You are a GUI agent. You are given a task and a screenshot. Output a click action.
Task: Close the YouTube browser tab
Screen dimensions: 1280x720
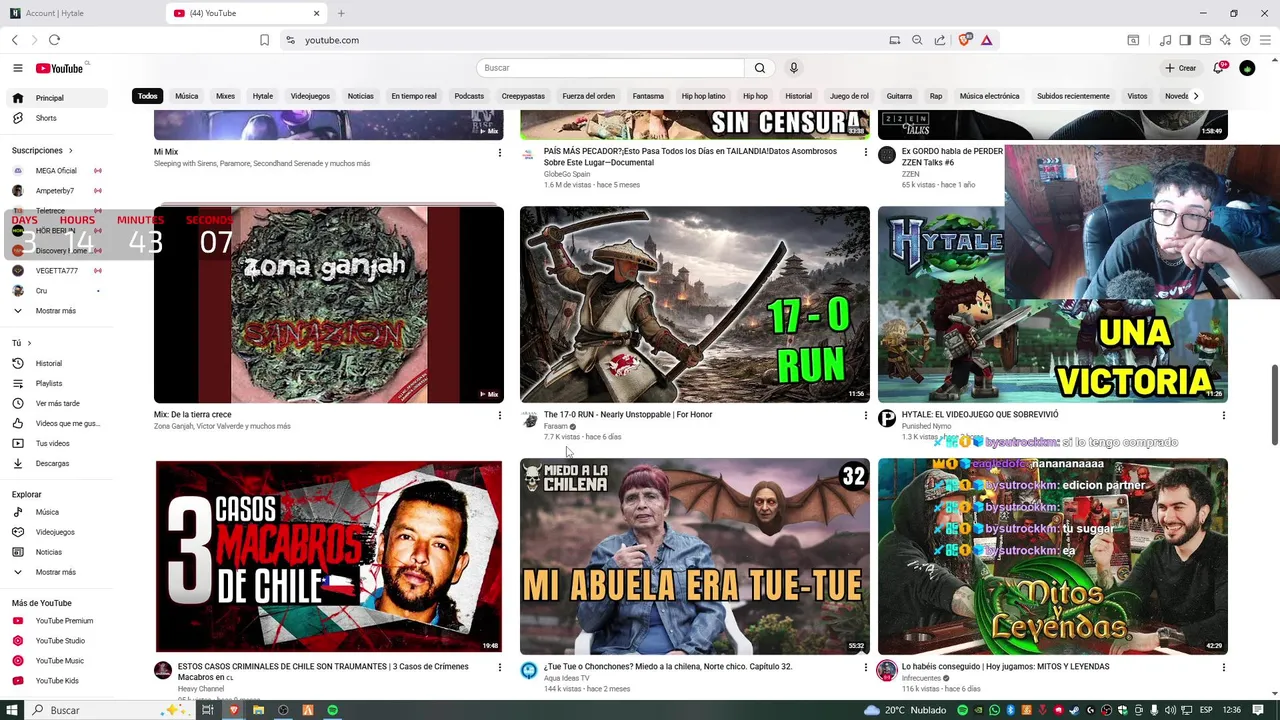tap(317, 13)
